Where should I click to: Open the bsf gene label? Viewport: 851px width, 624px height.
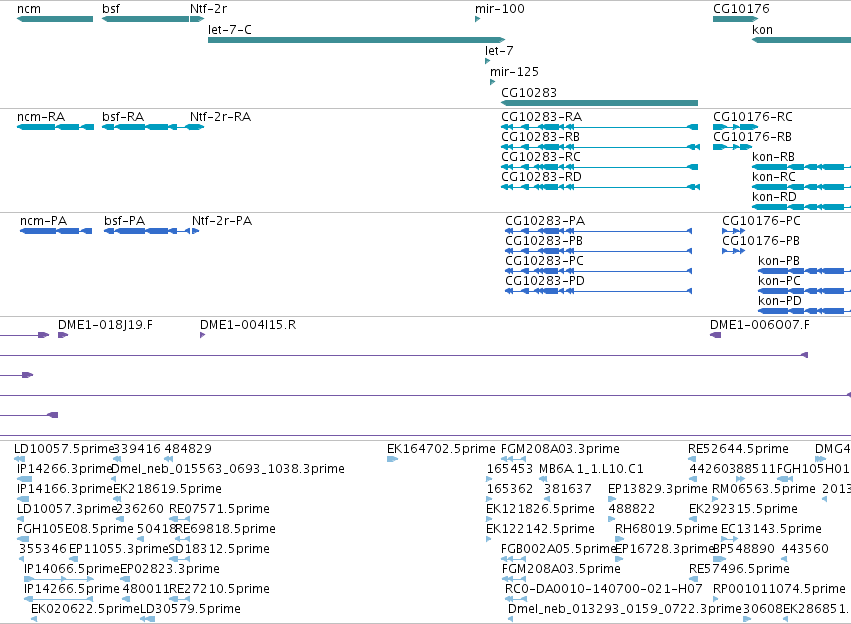(x=111, y=9)
